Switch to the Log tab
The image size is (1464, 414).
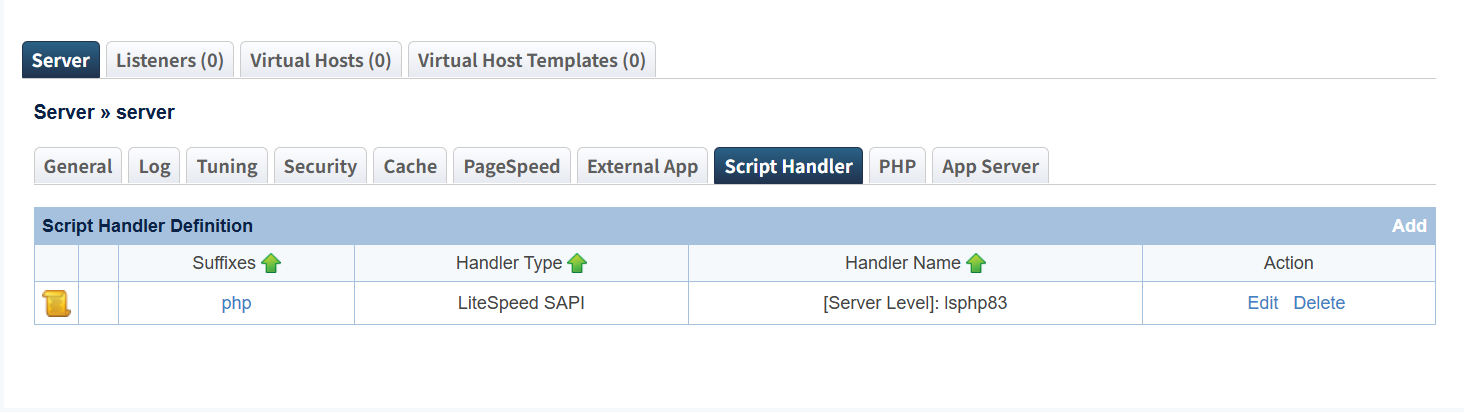pyautogui.click(x=154, y=166)
